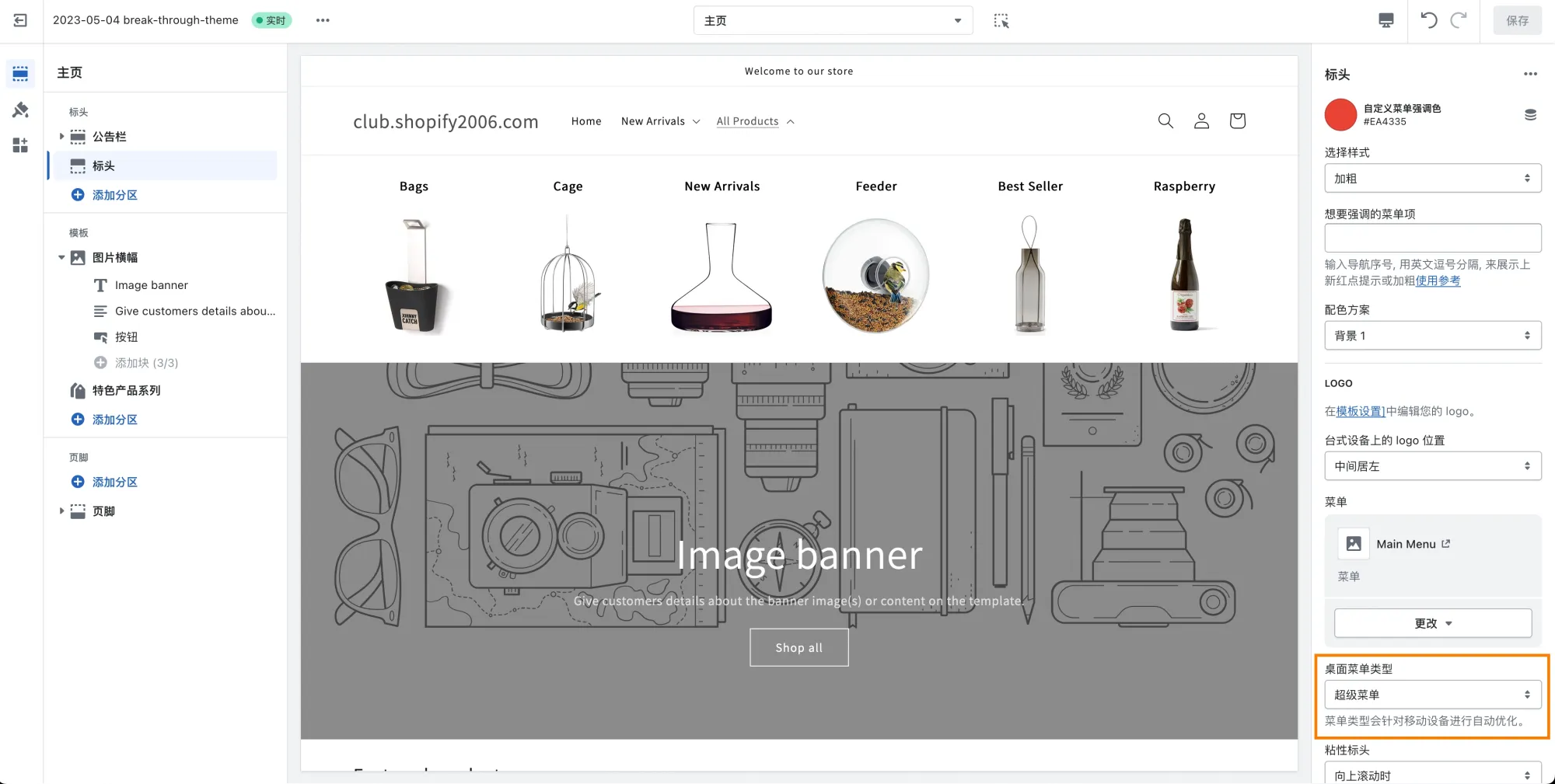This screenshot has height=784, width=1555.
Task: Click the 保存 button
Action: pos(1517,19)
